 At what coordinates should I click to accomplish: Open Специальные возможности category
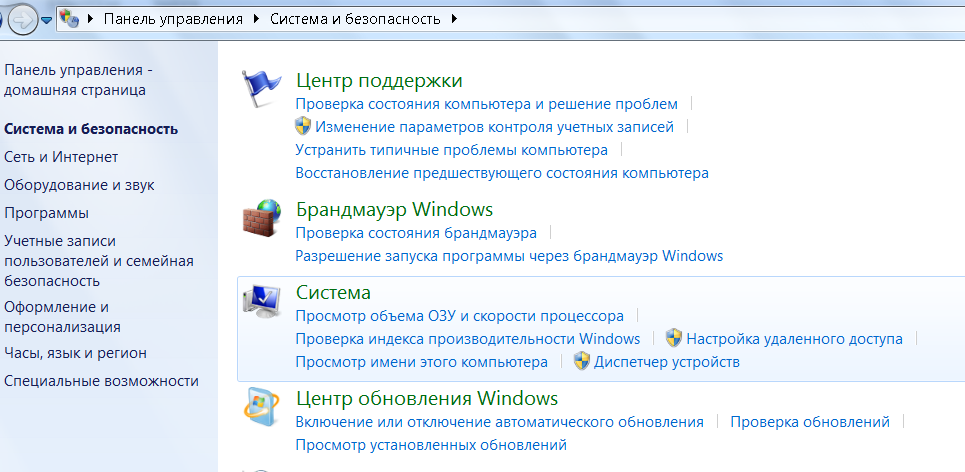(102, 381)
